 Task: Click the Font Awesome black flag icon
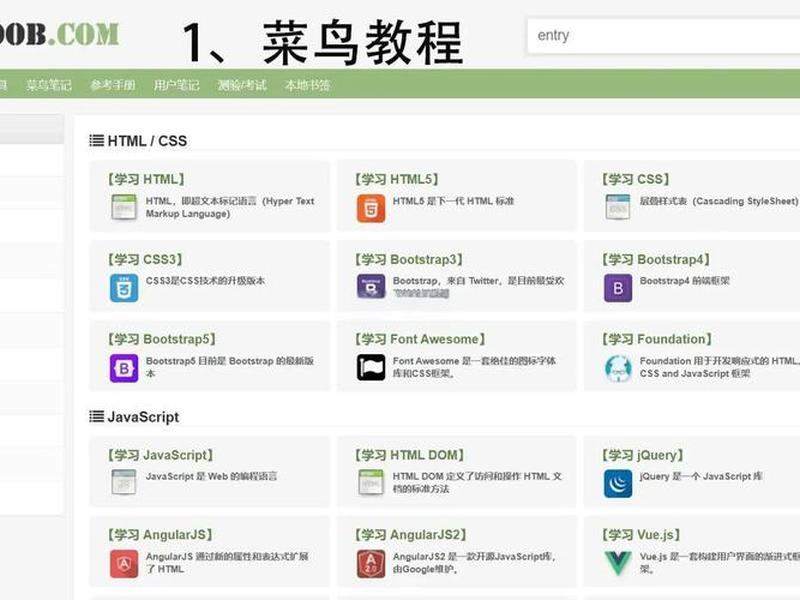click(371, 367)
